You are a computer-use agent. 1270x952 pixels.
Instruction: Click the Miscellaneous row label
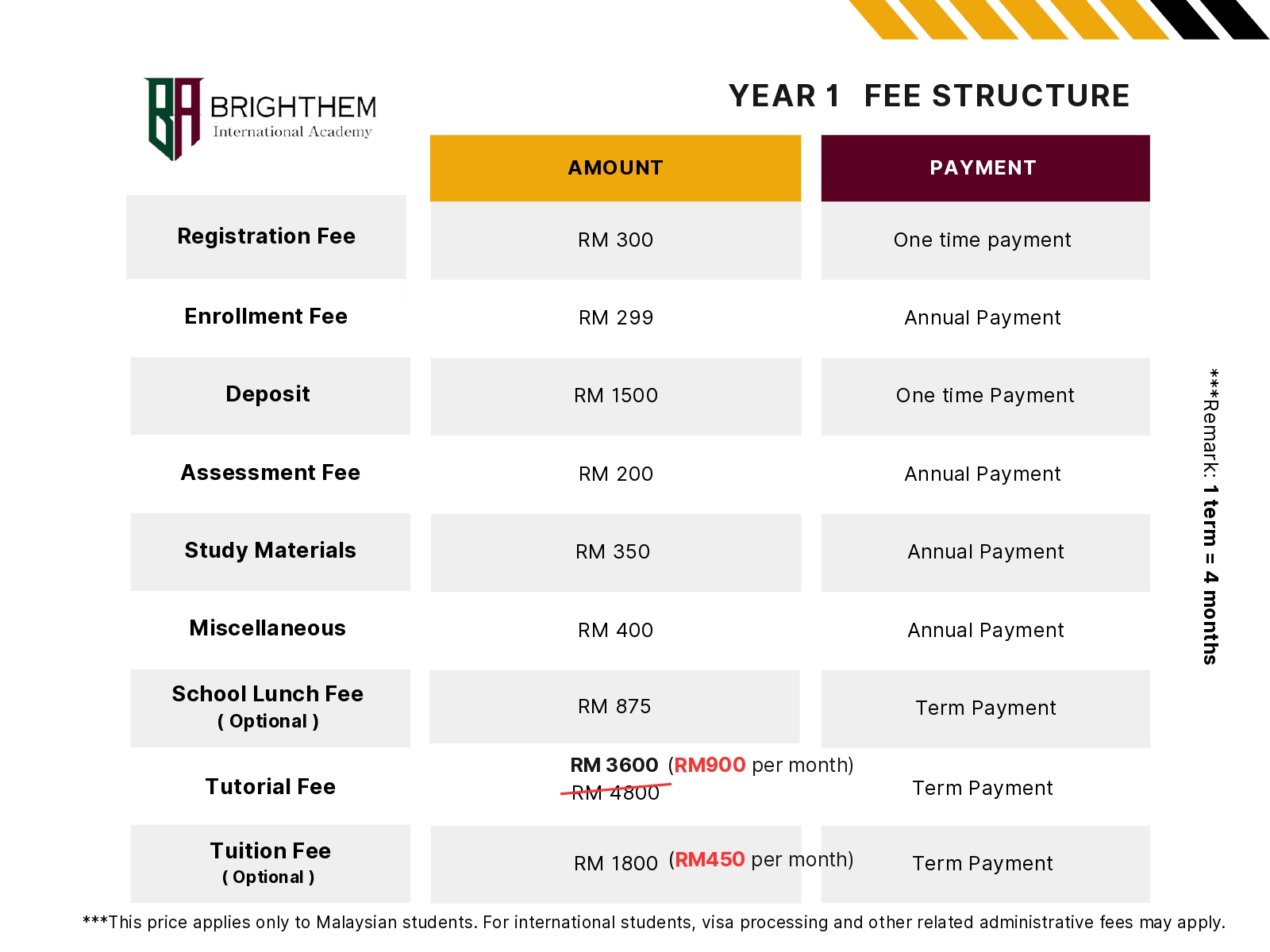pos(267,628)
